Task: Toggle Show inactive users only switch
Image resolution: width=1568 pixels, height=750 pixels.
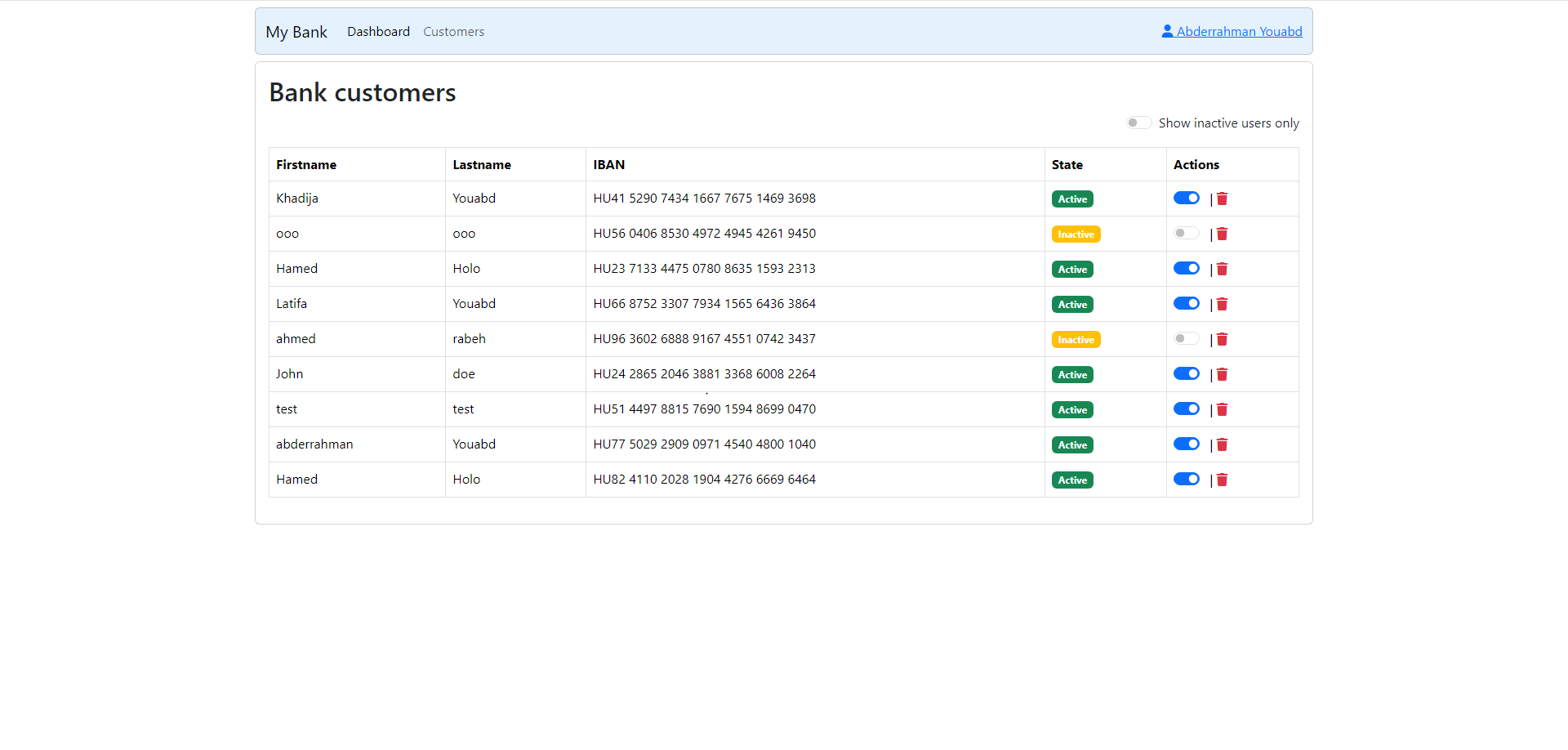Action: click(x=1138, y=123)
